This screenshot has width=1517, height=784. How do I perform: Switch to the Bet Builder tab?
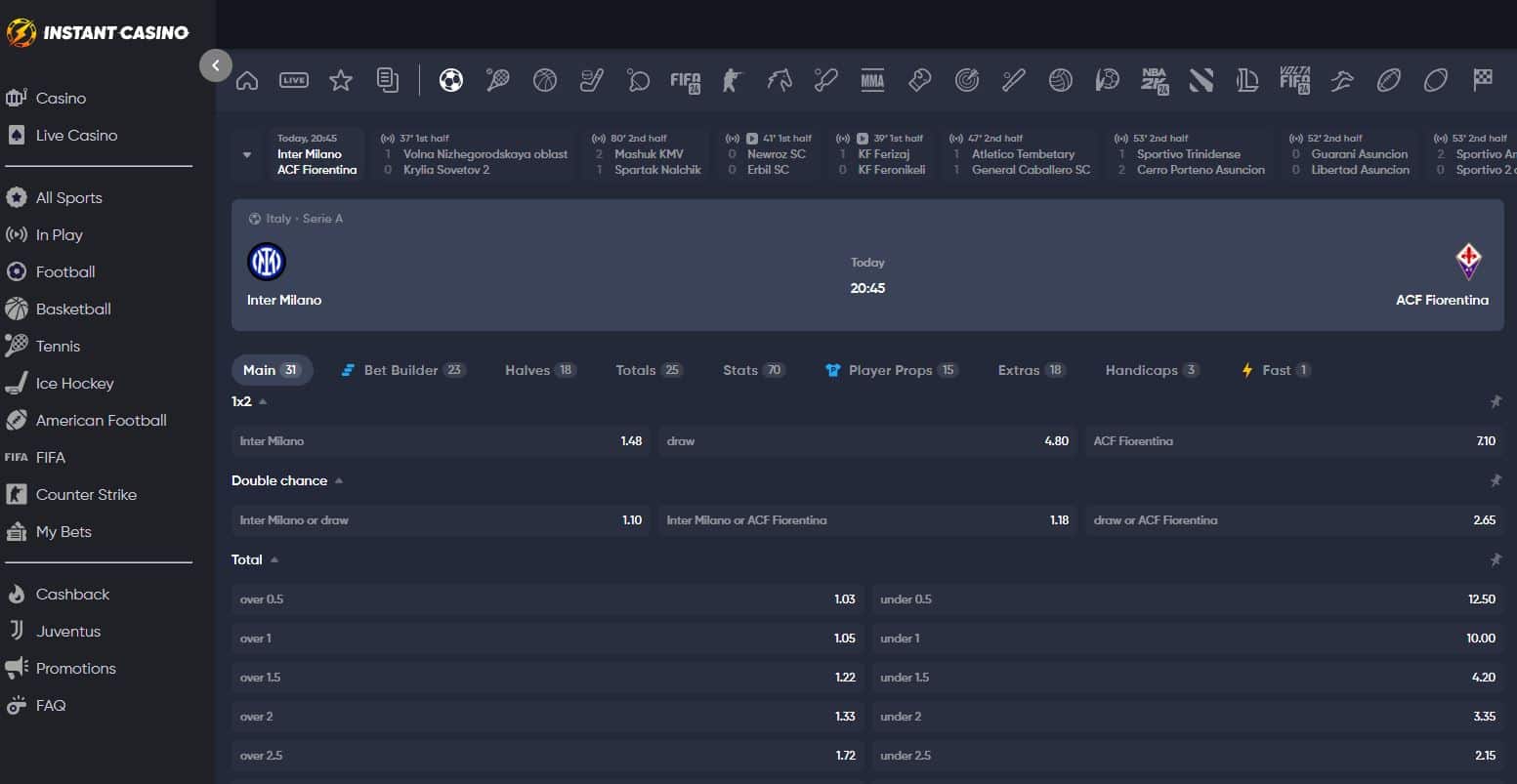[403, 370]
